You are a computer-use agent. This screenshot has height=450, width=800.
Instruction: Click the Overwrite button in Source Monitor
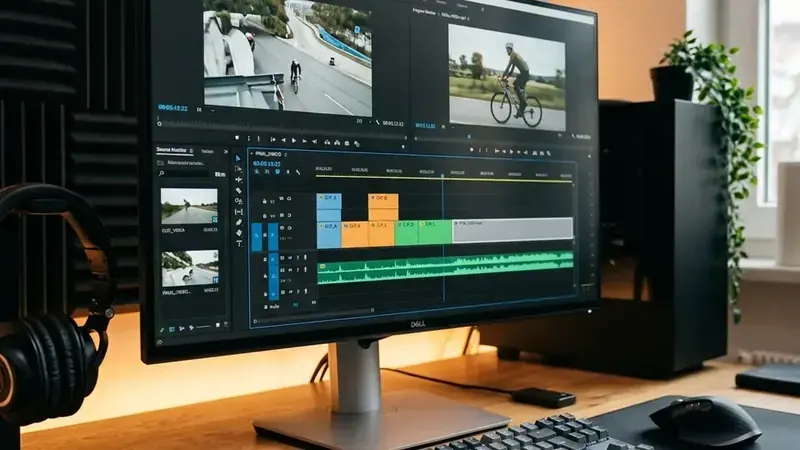337,143
